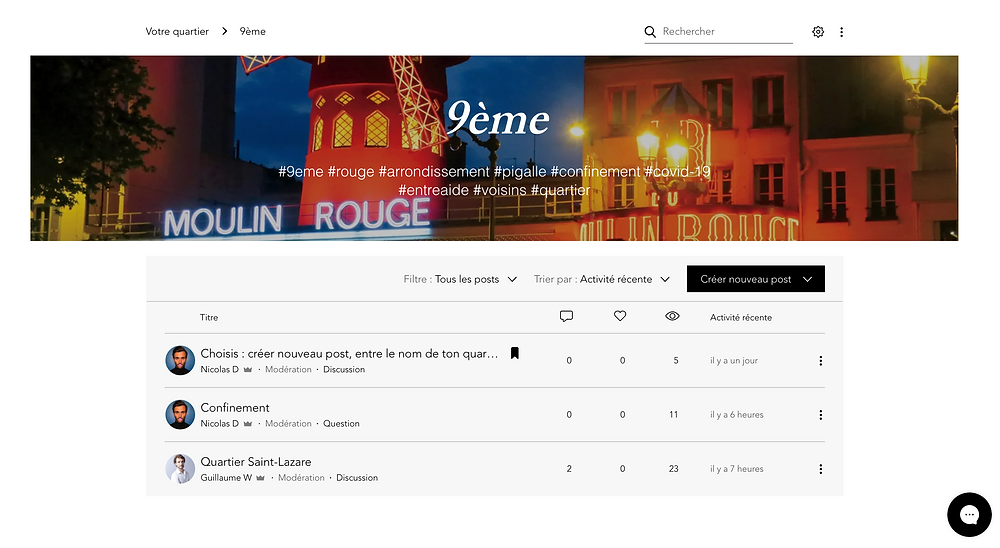Click the Créer nouveau post button

[x=756, y=279]
